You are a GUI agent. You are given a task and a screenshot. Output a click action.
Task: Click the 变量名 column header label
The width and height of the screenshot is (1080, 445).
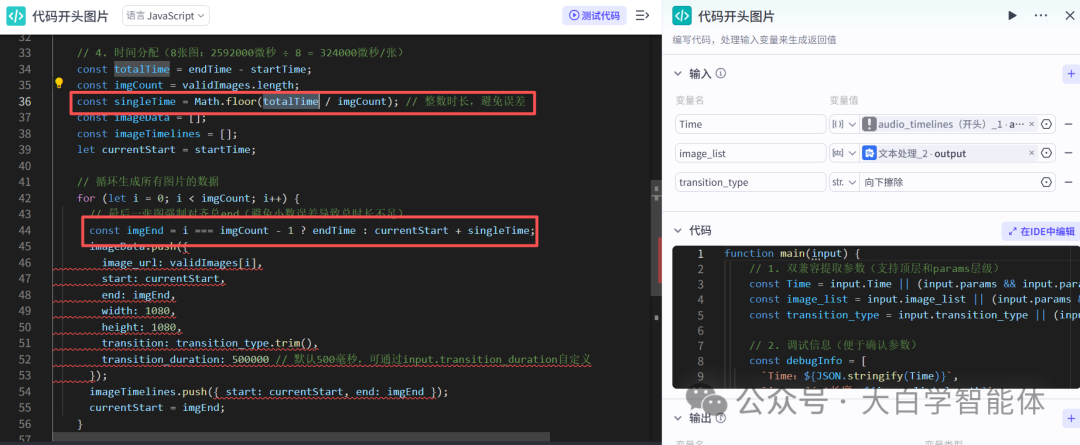(689, 100)
